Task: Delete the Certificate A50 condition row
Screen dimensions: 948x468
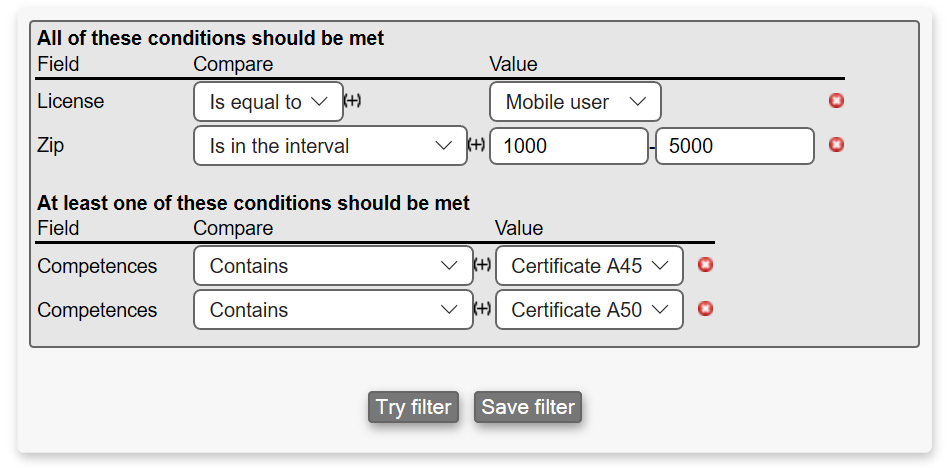Action: click(x=705, y=309)
